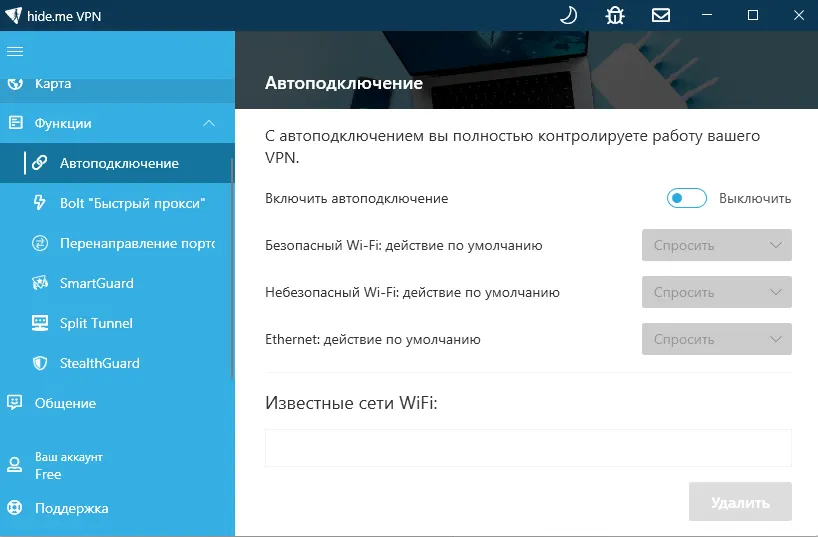Click the bug report icon

click(x=615, y=16)
